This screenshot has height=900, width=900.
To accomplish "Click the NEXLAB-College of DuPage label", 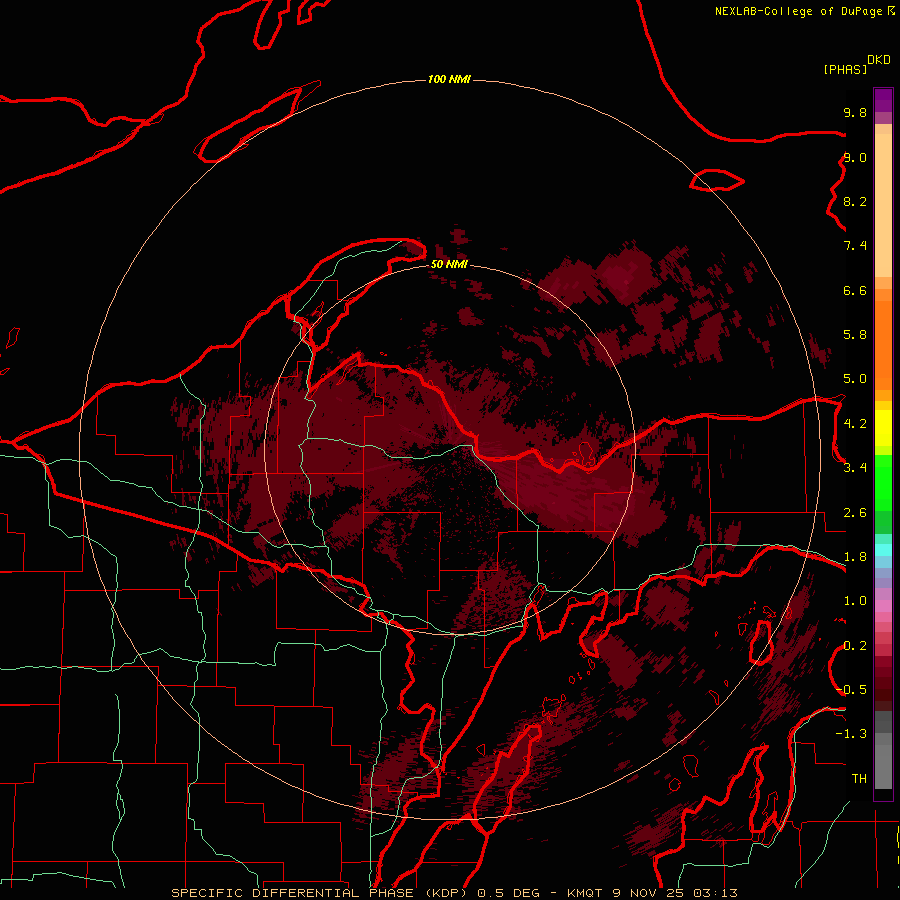I will tap(799, 11).
